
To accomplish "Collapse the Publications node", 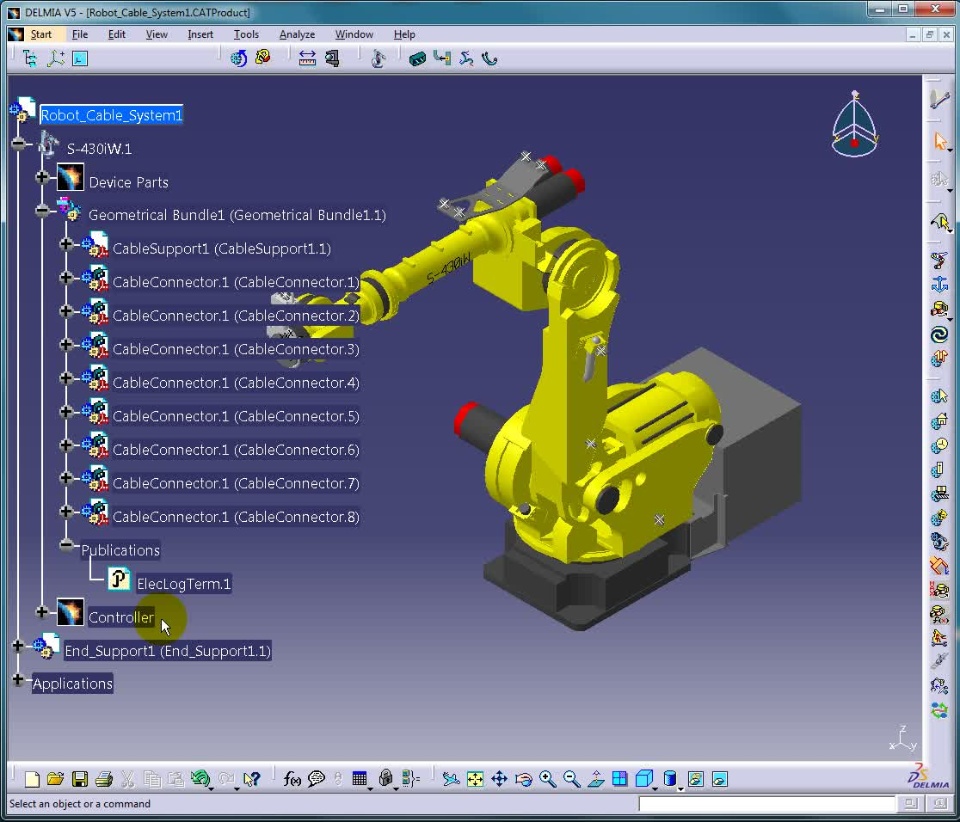I will pos(66,545).
